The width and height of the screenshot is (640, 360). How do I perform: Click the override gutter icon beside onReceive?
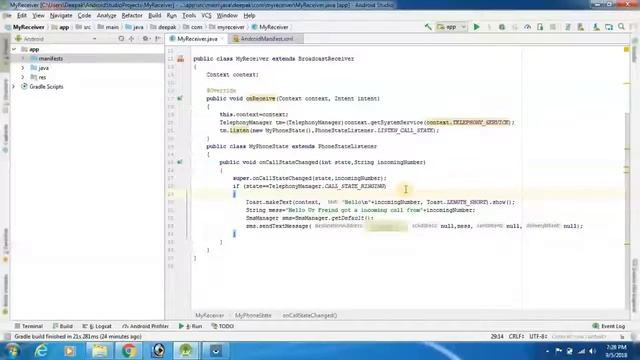coord(180,98)
